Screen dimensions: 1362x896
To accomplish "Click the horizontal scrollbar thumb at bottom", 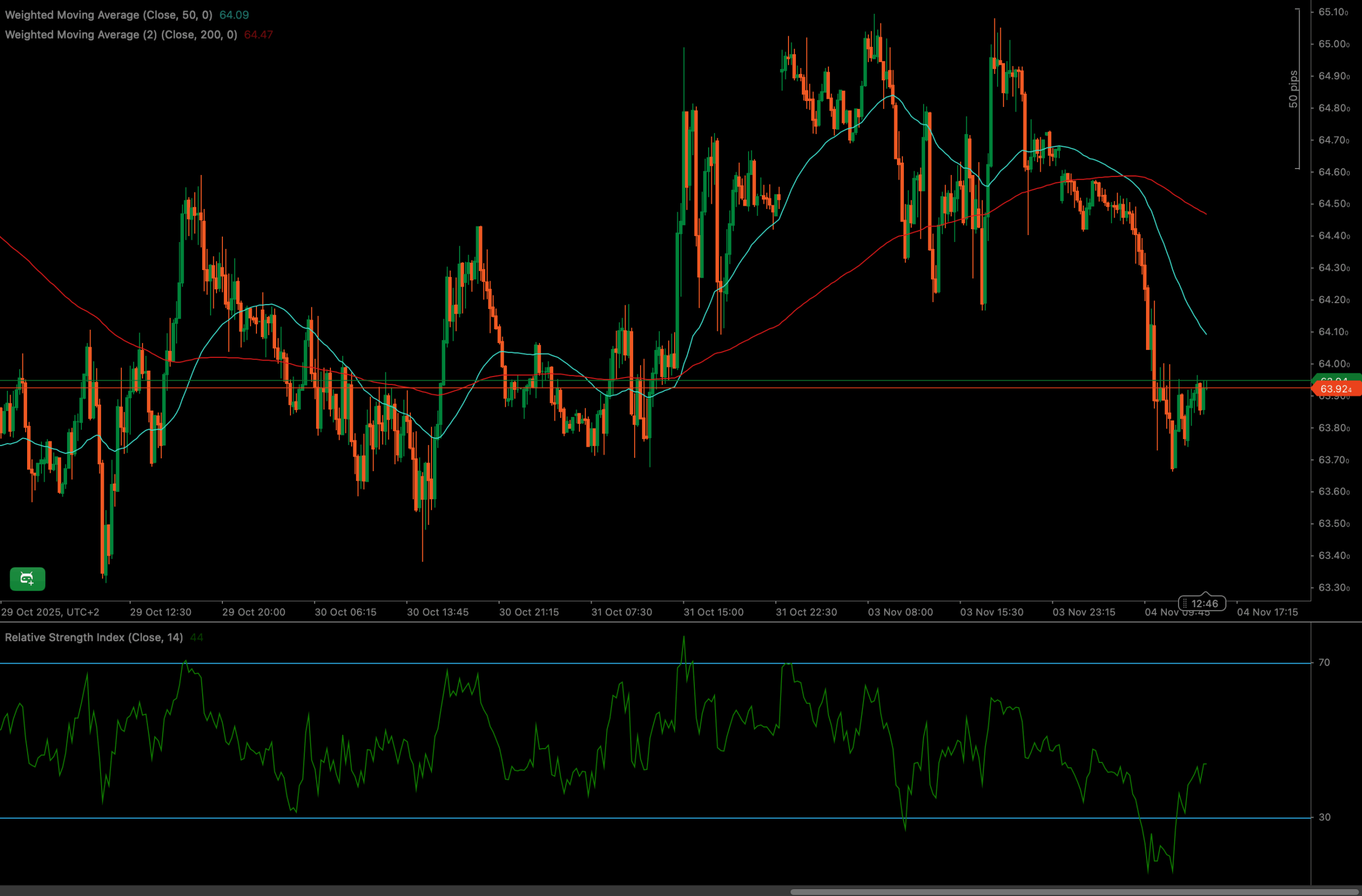I will click(1076, 891).
